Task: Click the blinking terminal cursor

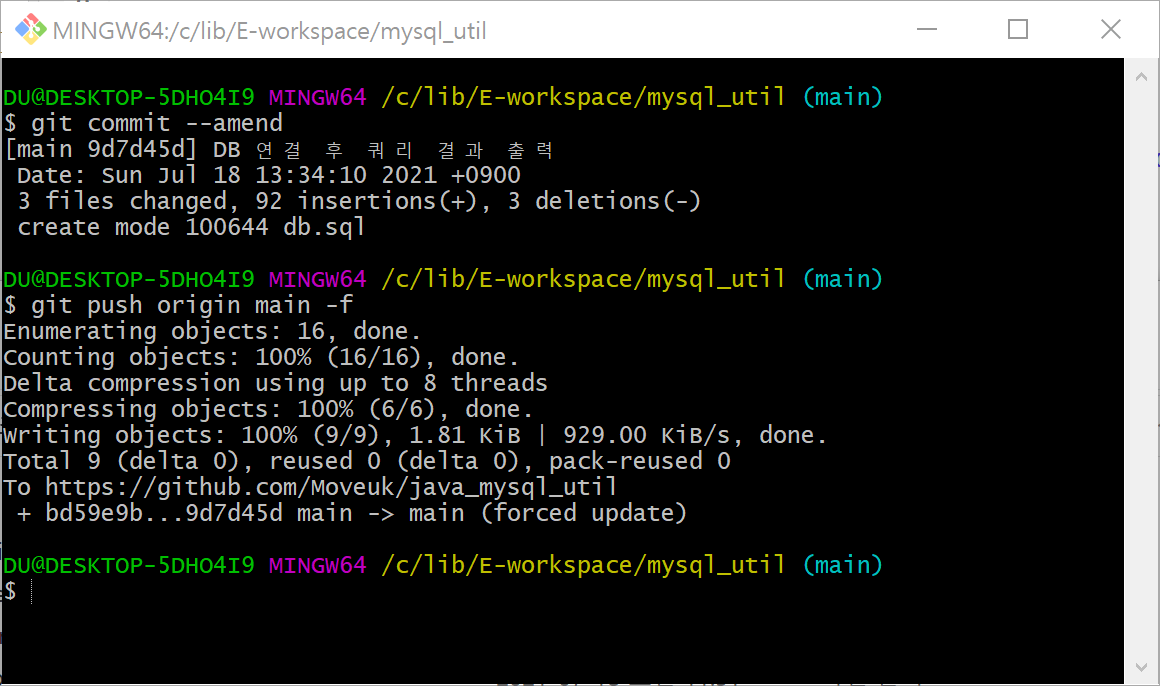Action: pyautogui.click(x=31, y=591)
